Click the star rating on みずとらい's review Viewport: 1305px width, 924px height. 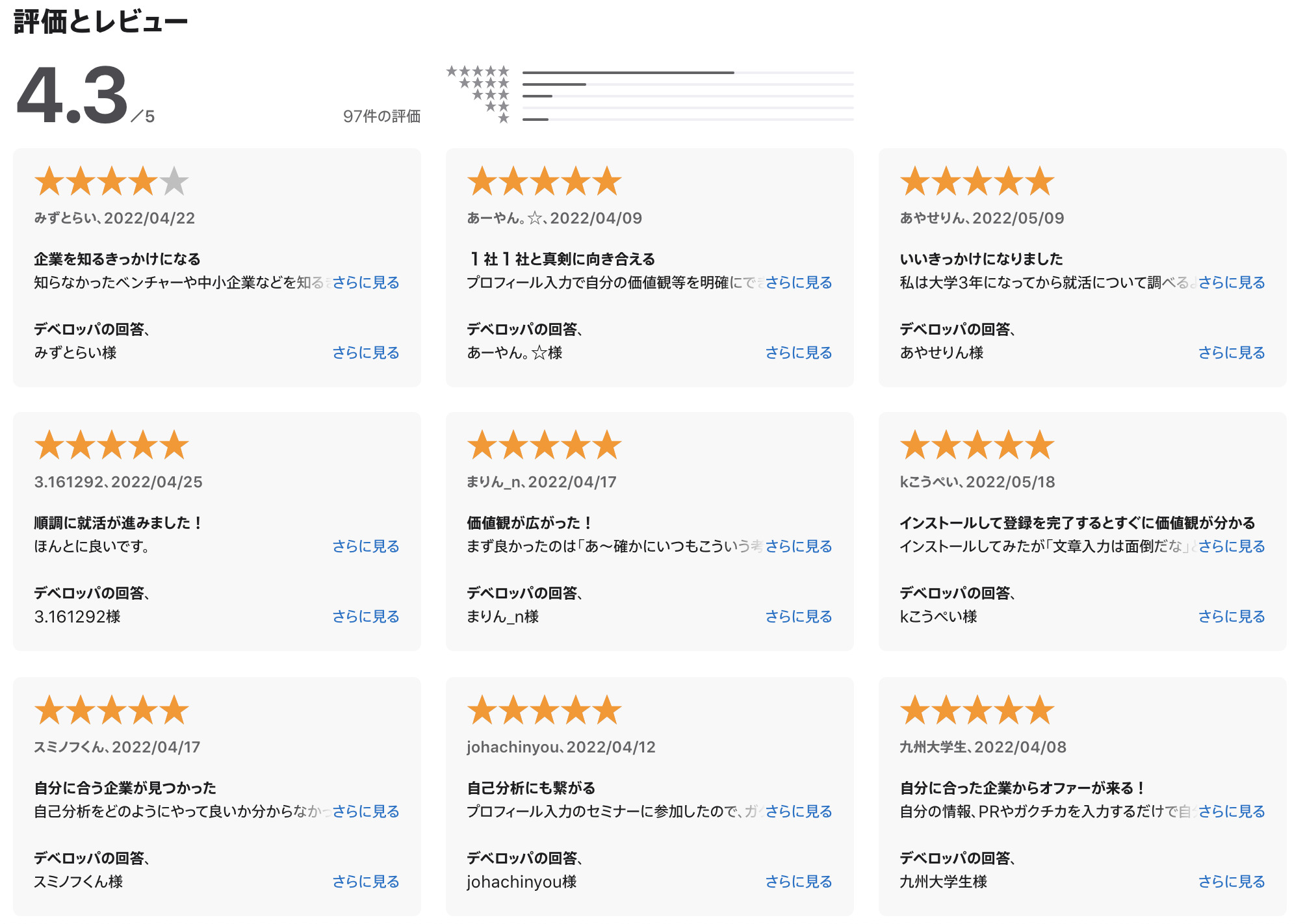(111, 181)
